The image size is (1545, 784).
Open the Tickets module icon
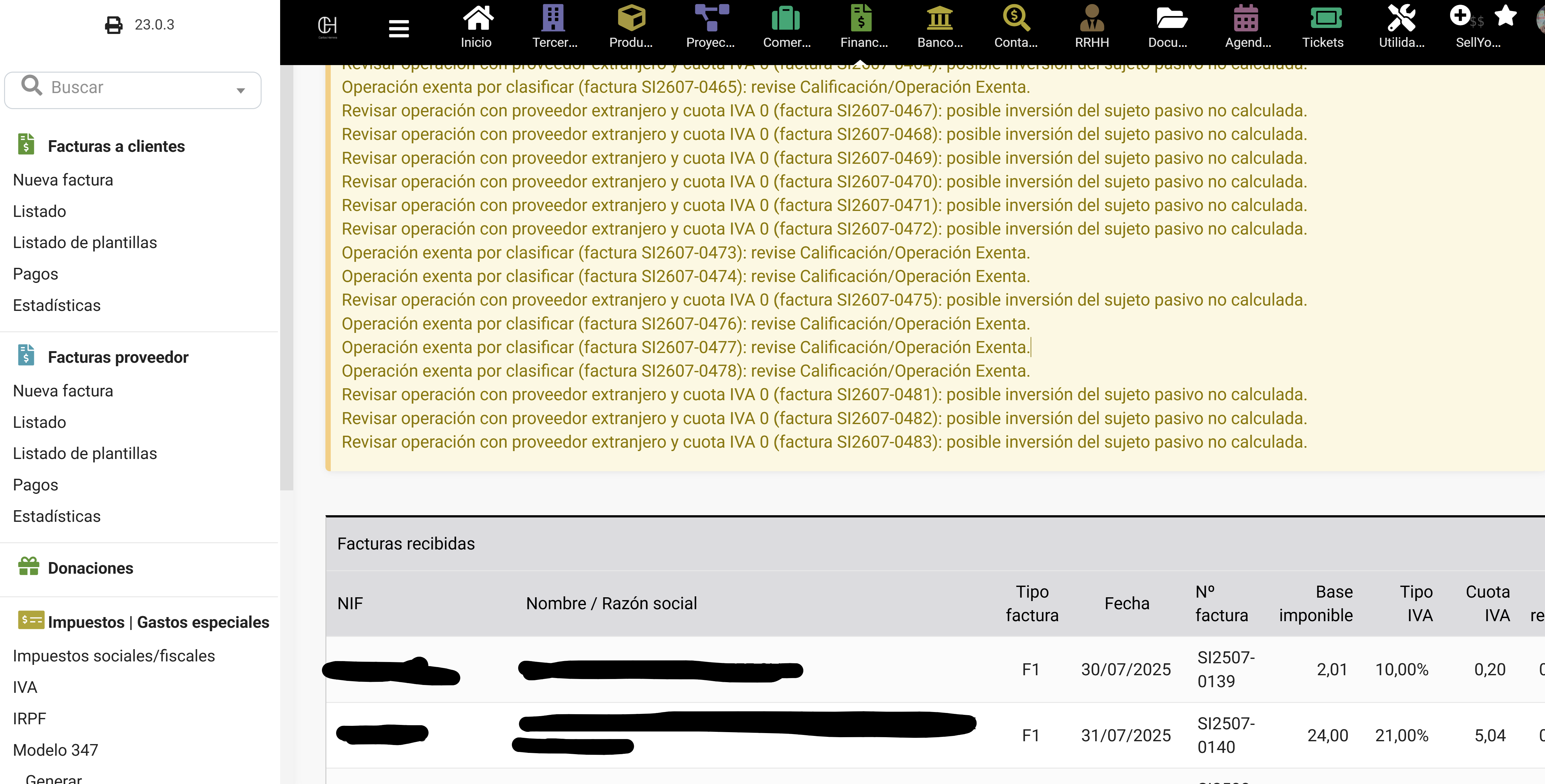[x=1326, y=18]
